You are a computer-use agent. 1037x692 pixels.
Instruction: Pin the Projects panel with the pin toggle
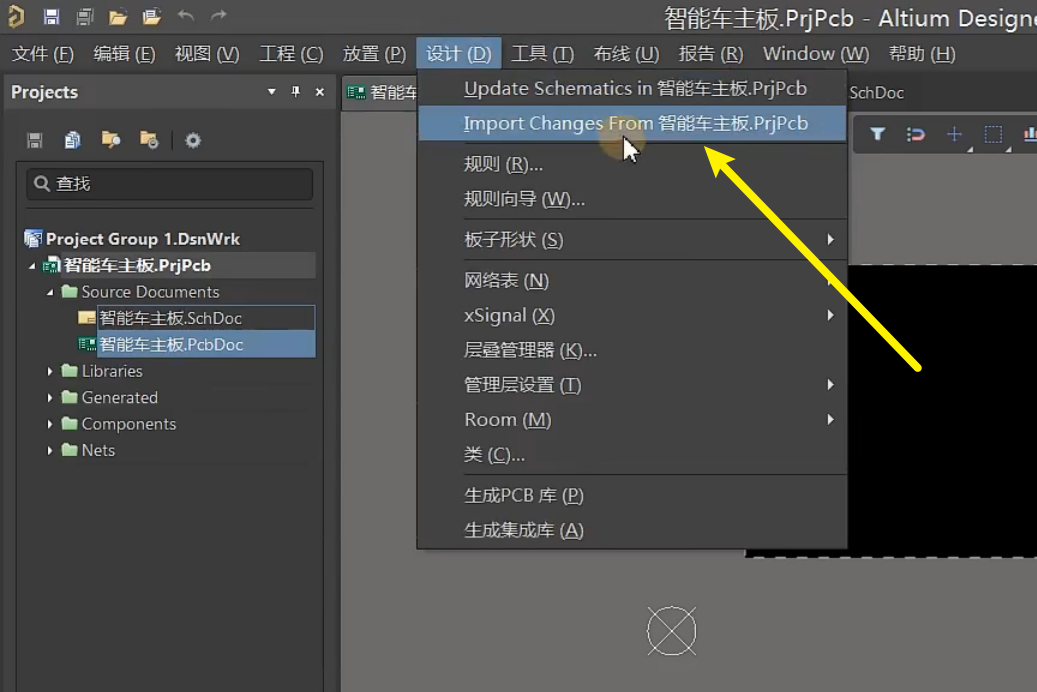tap(296, 92)
